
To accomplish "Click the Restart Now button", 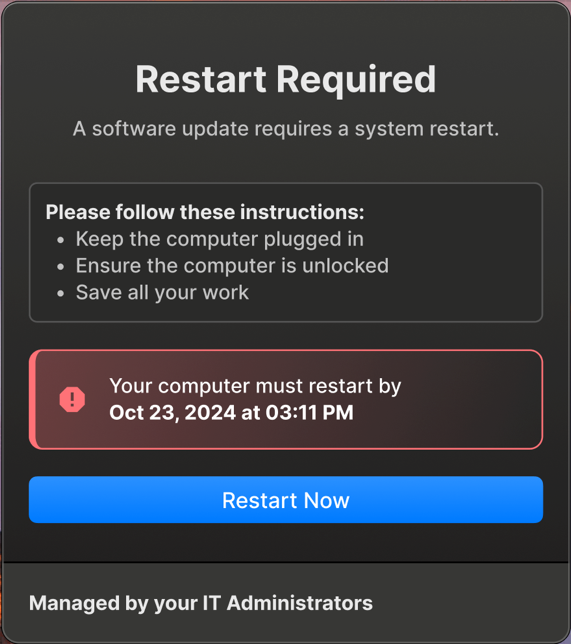I will click(x=286, y=500).
